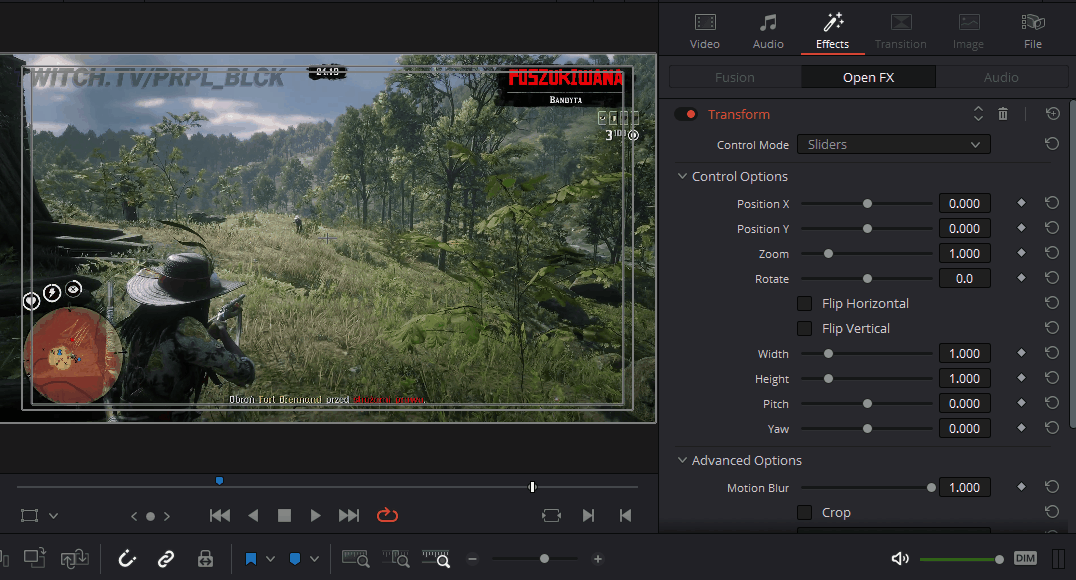Screen dimensions: 1076x580
Task: Click the DIM audio button
Action: [1025, 558]
